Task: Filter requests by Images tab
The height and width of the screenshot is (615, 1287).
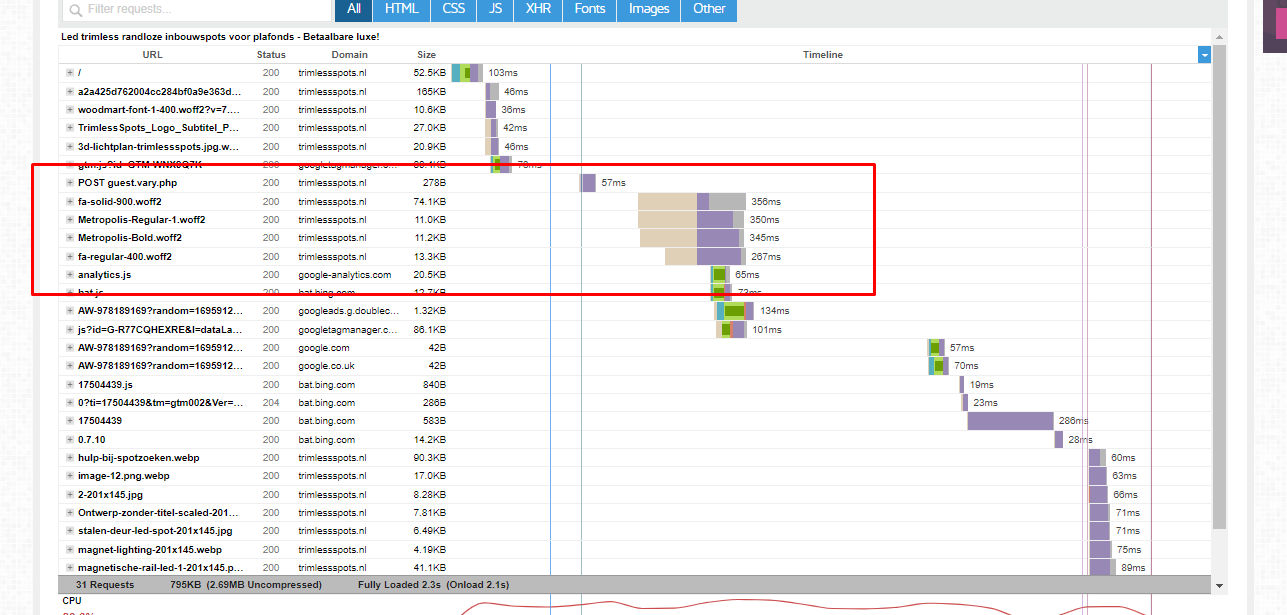Action: tap(649, 9)
